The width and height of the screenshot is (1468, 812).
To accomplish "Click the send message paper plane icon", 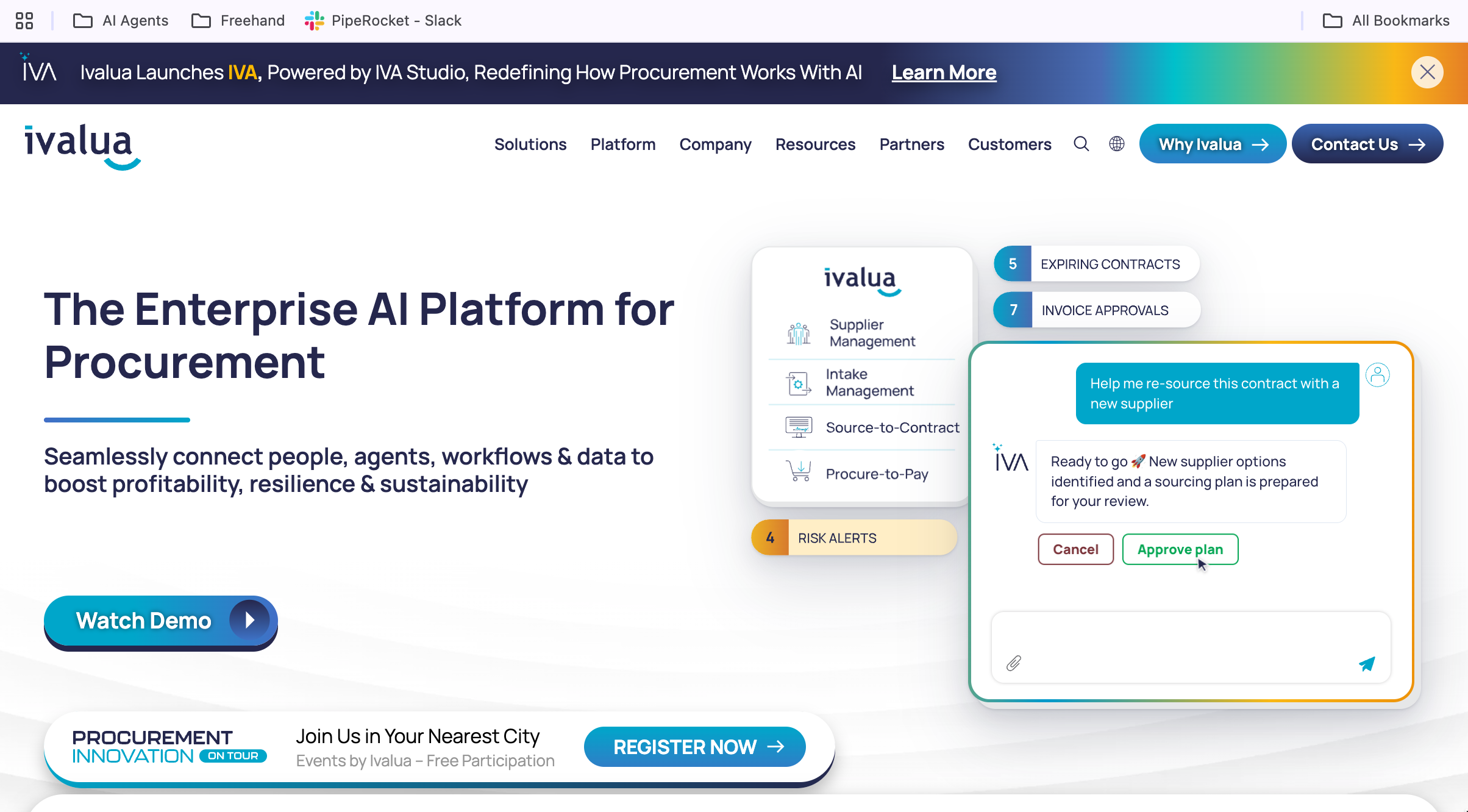I will click(x=1367, y=664).
